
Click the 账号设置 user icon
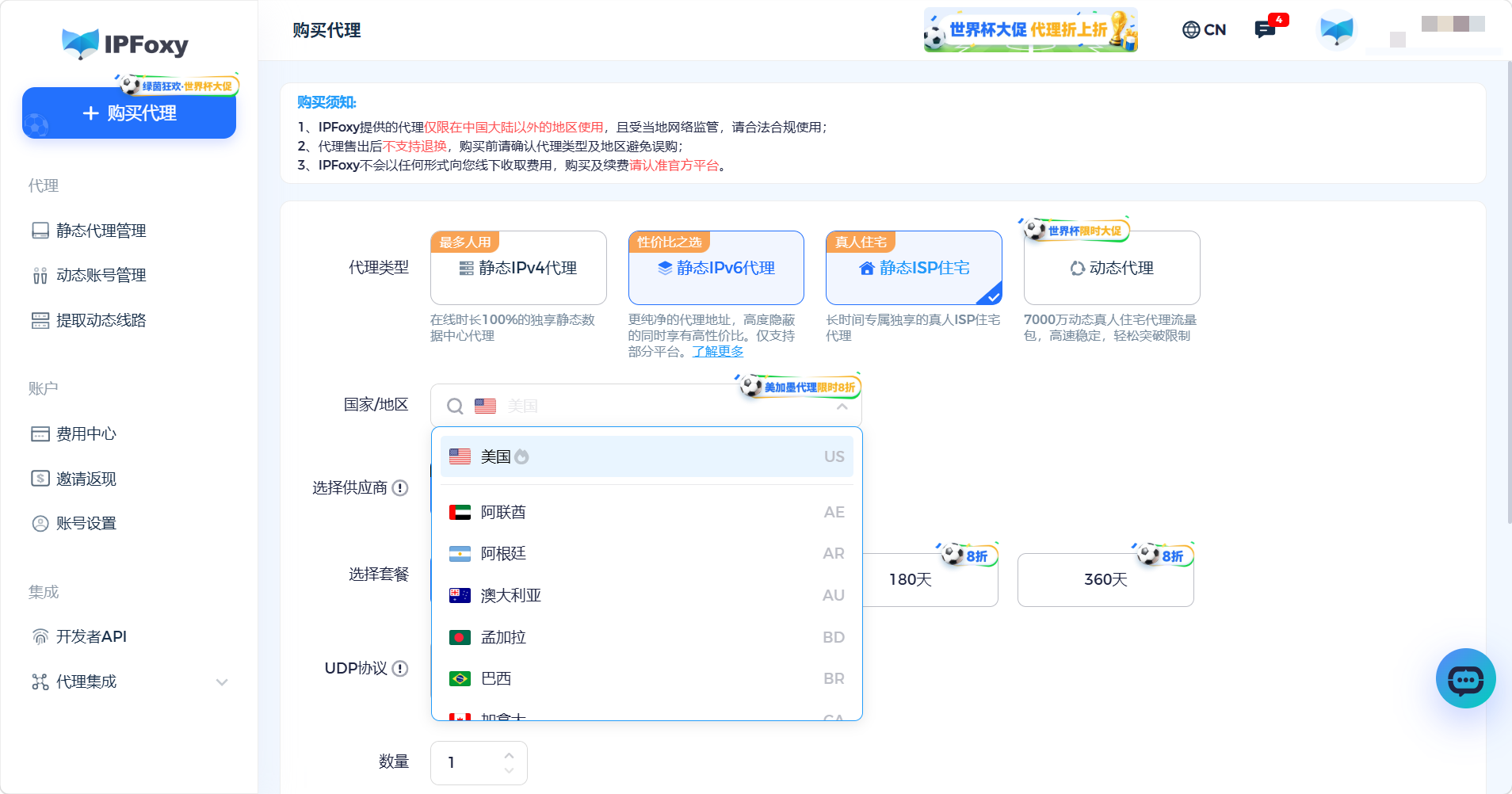tap(40, 523)
